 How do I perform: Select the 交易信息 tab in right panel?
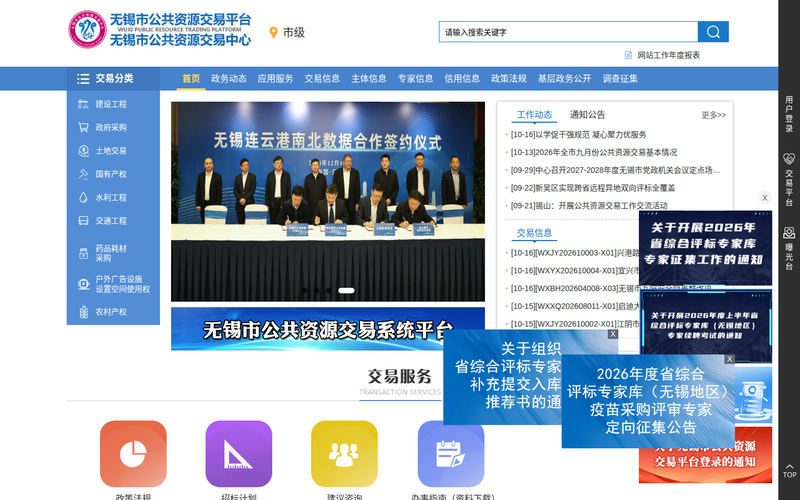[x=534, y=233]
